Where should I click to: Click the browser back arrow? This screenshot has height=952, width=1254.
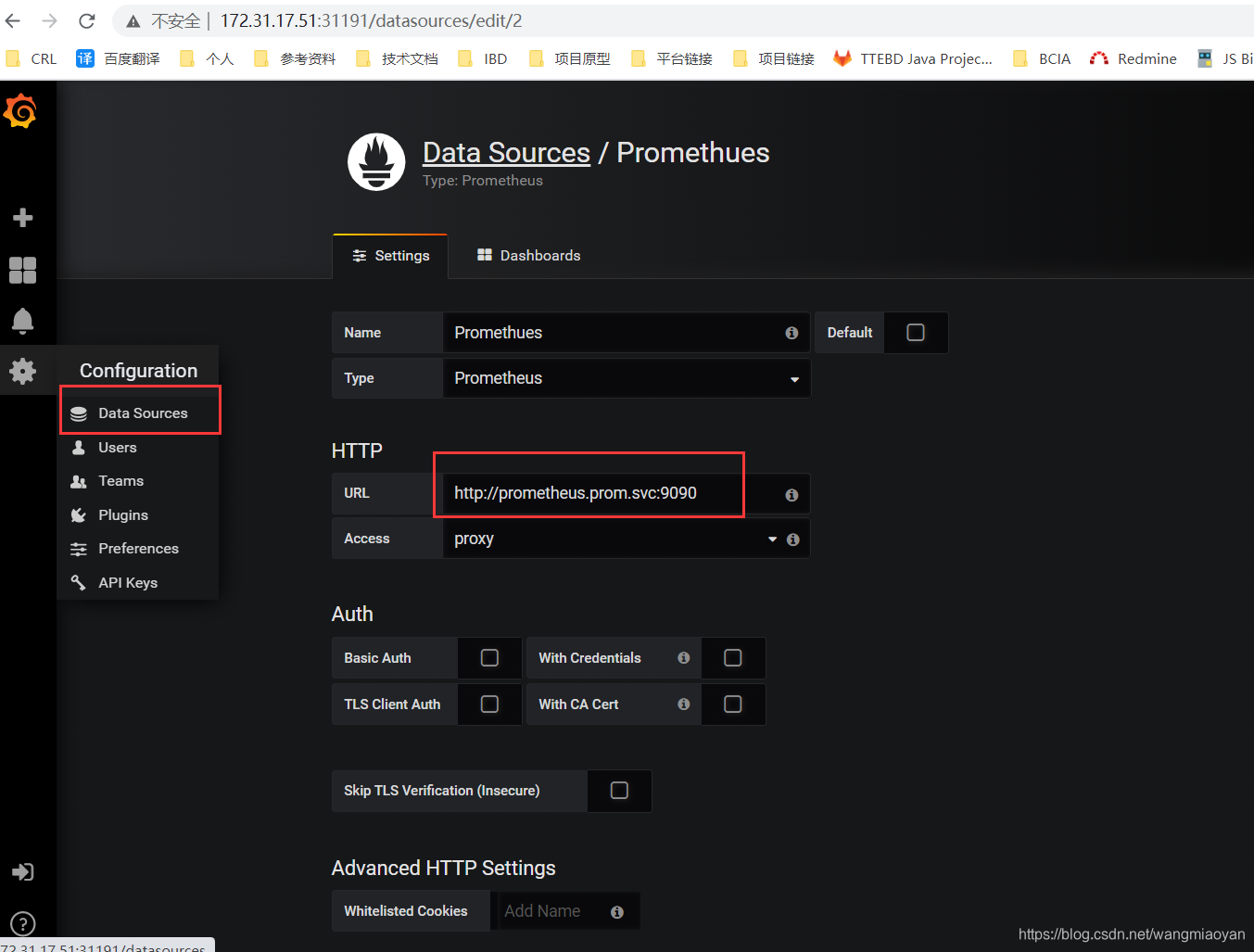click(13, 20)
